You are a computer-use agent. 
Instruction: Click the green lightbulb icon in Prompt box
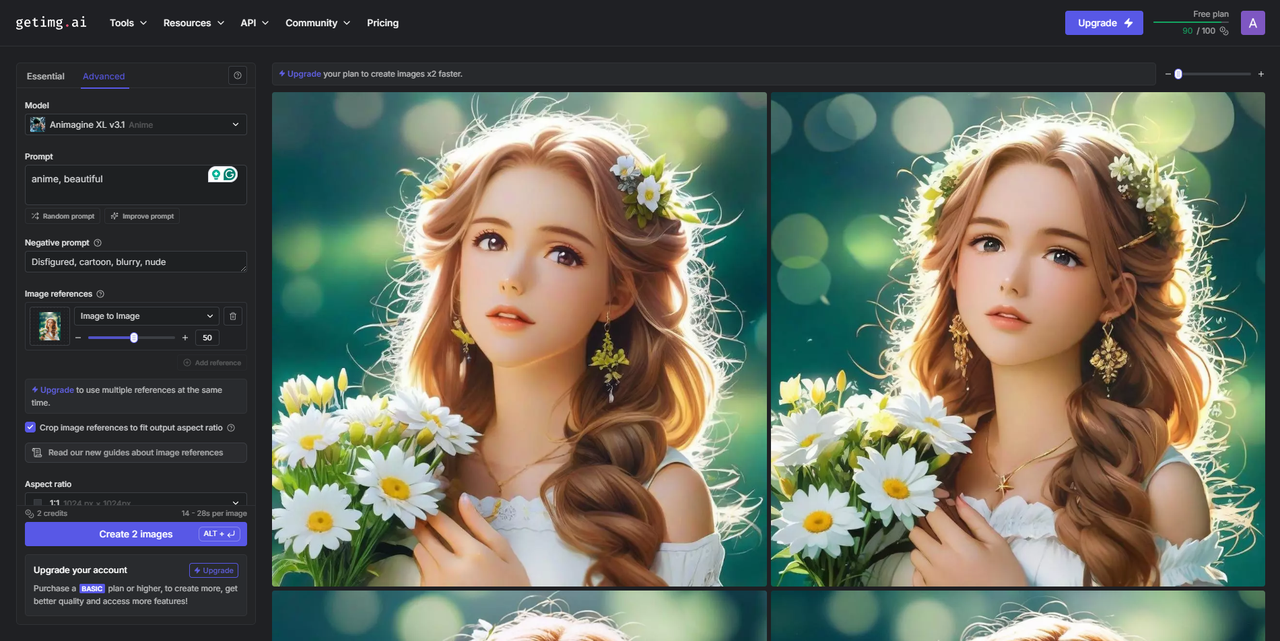click(215, 175)
